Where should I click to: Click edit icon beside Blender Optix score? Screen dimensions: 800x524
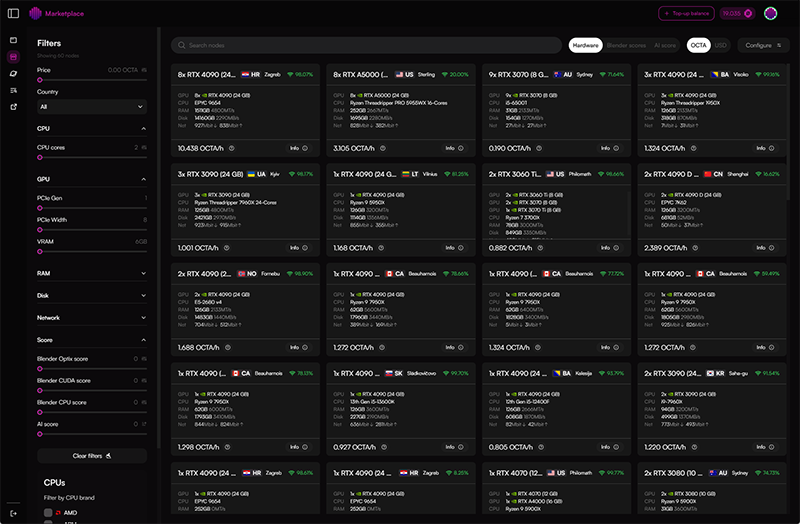[144, 359]
